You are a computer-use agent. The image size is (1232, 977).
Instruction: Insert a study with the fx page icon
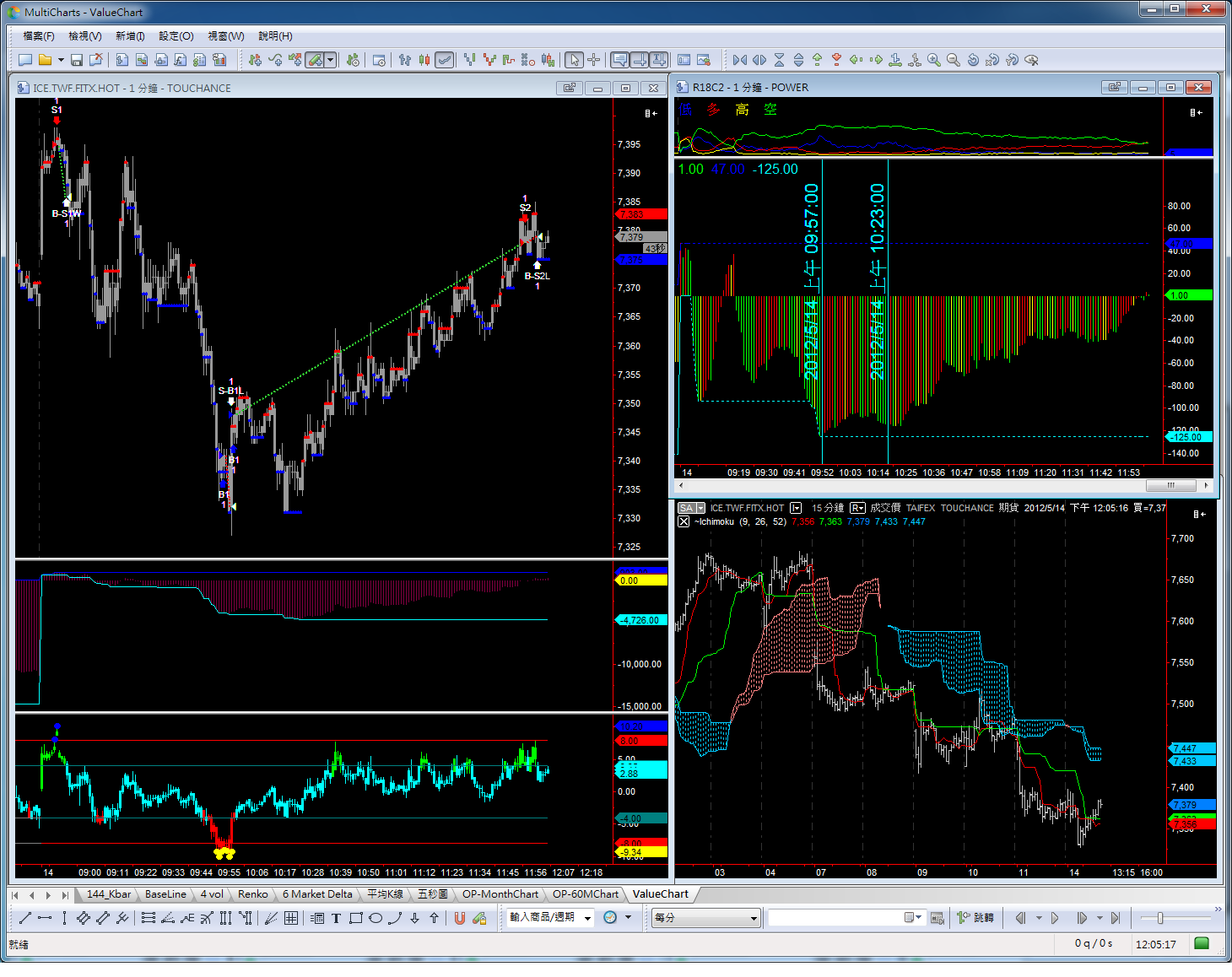[x=181, y=60]
